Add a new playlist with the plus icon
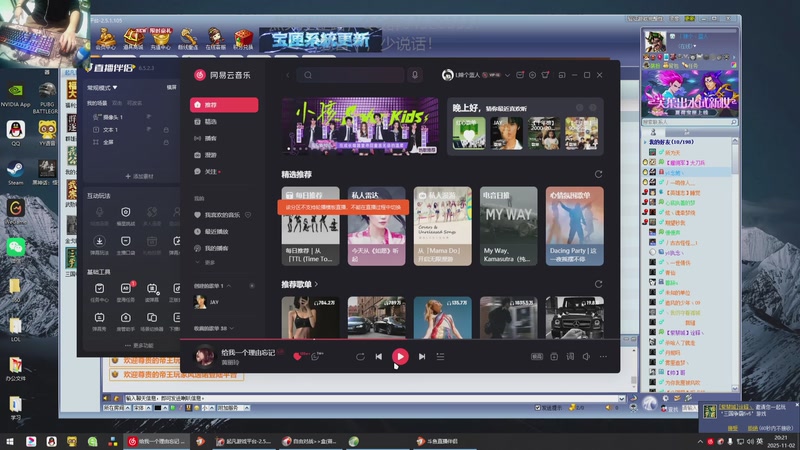The width and height of the screenshot is (800, 450). click(x=252, y=286)
